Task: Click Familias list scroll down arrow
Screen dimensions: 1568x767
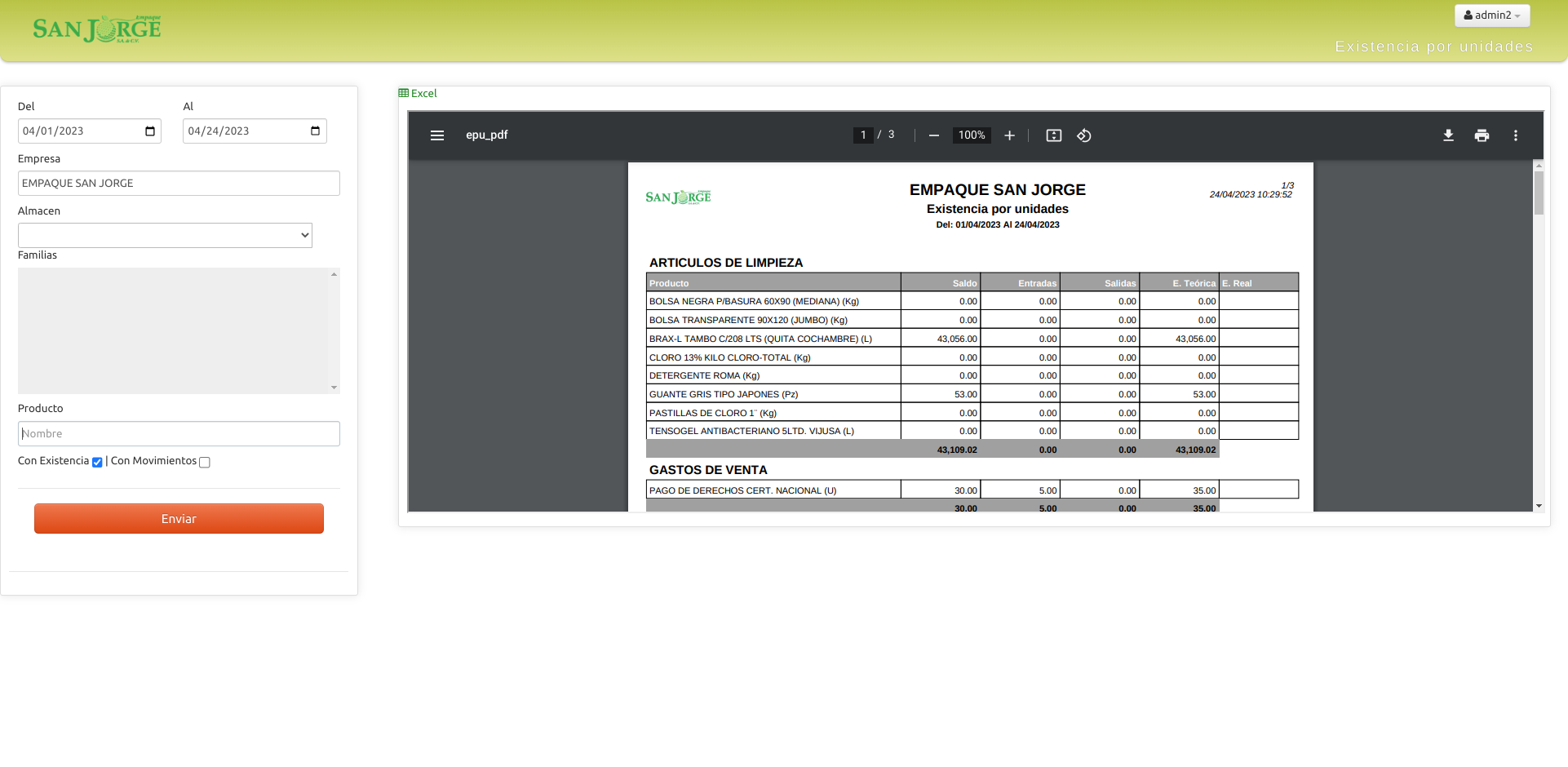Action: tap(334, 388)
